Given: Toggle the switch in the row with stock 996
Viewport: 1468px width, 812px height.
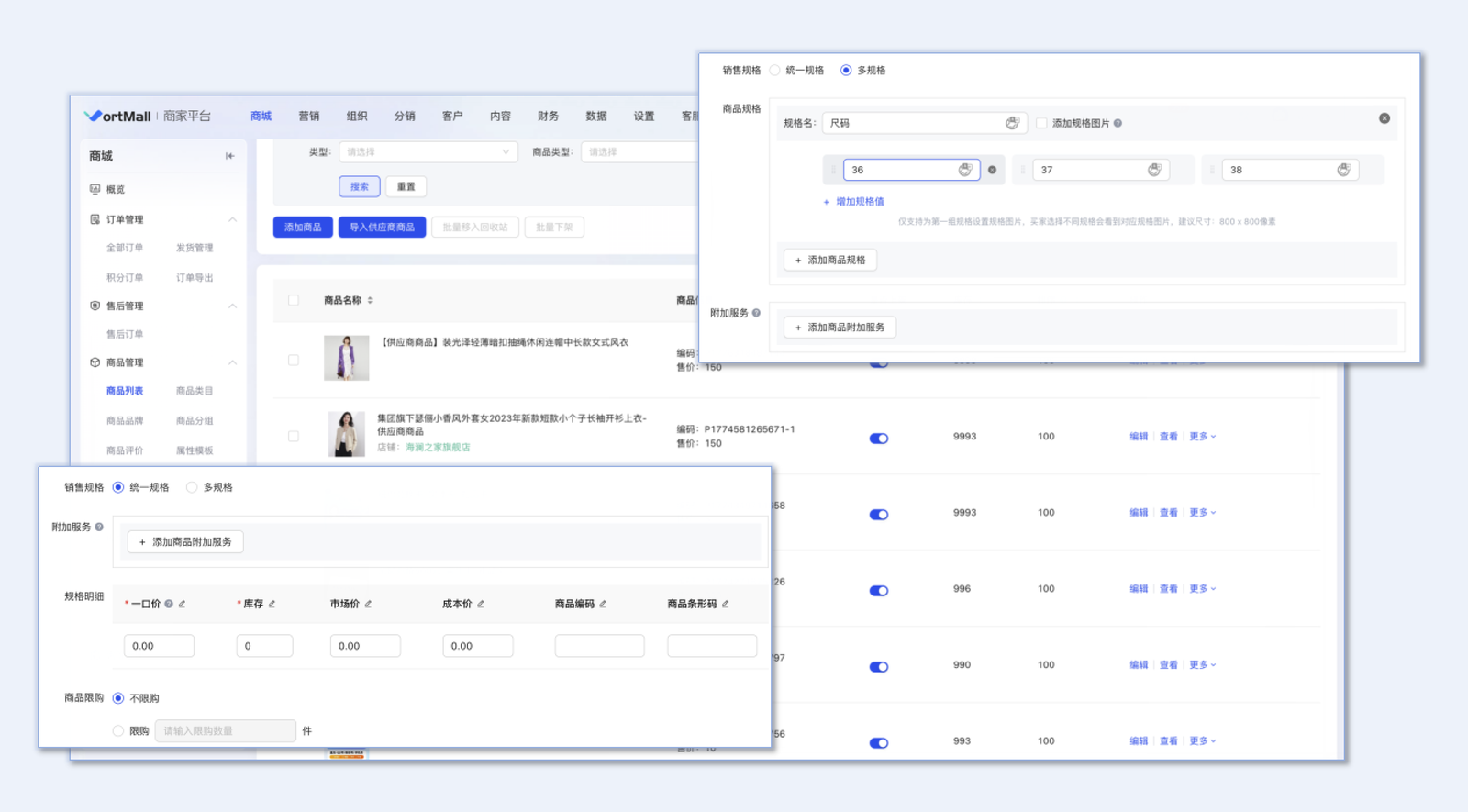Looking at the screenshot, I should point(879,591).
